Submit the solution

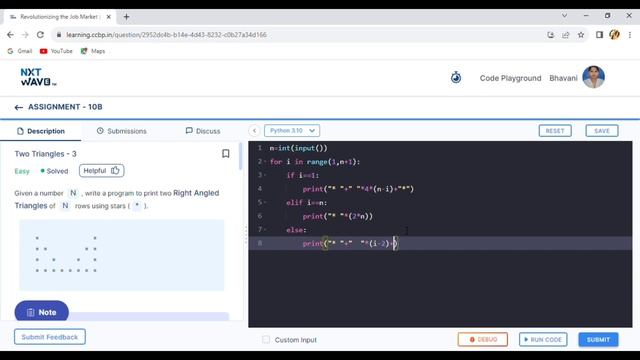pos(598,339)
